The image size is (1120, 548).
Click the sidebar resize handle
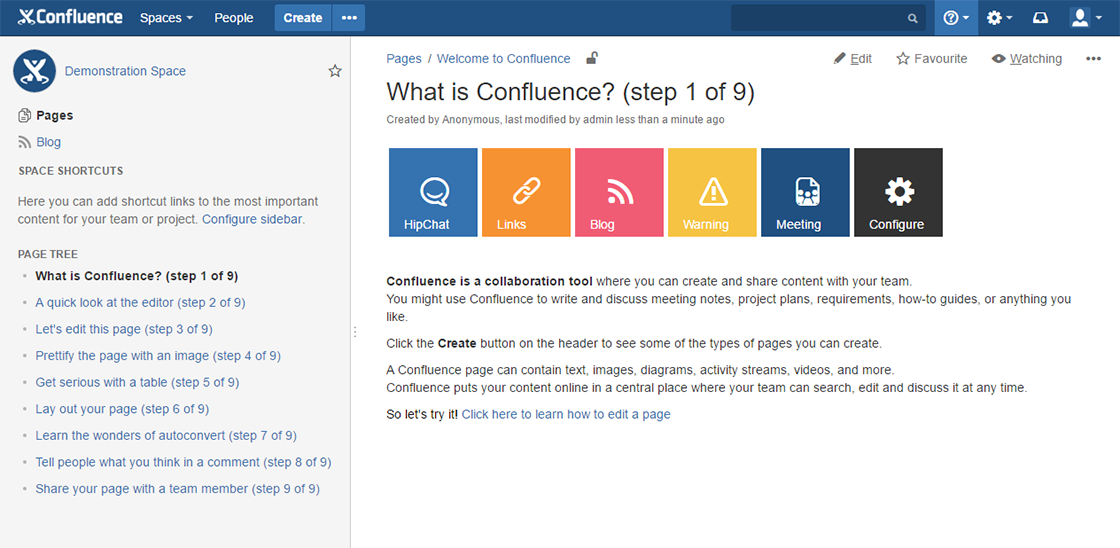coord(354,332)
